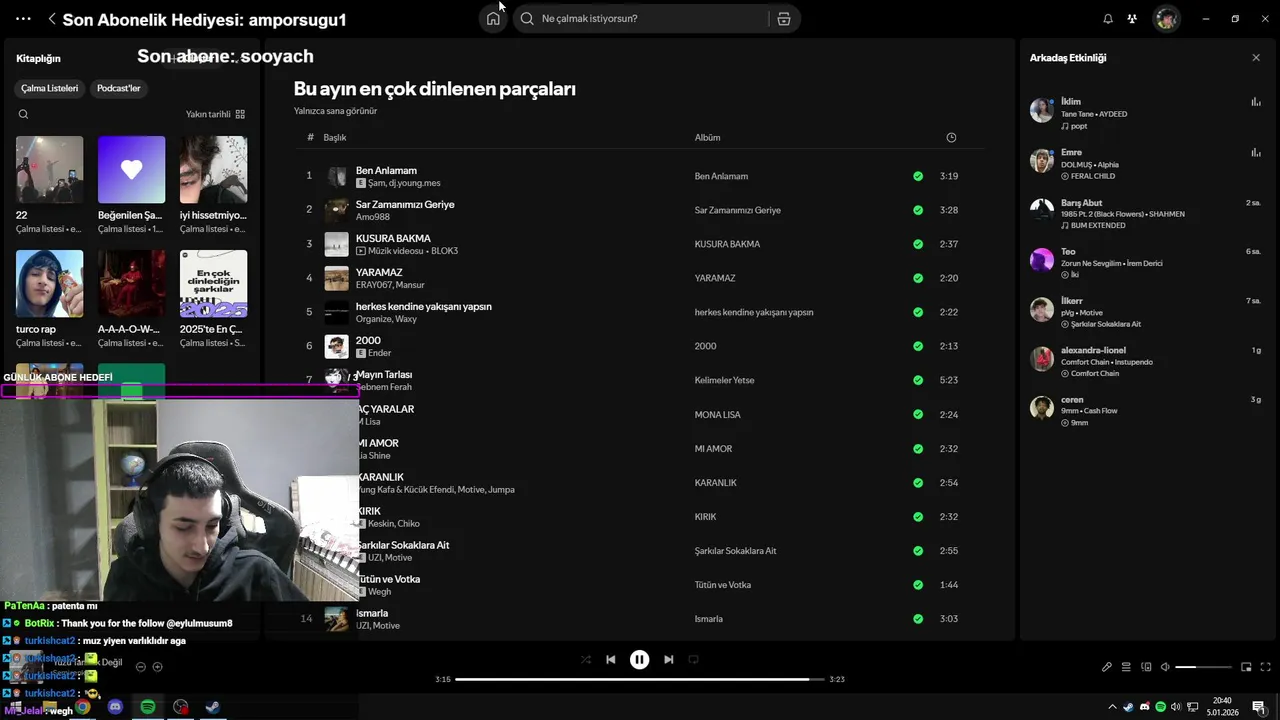Set Spotify volume using the volume slider
The height and width of the screenshot is (720, 1280).
(1203, 667)
